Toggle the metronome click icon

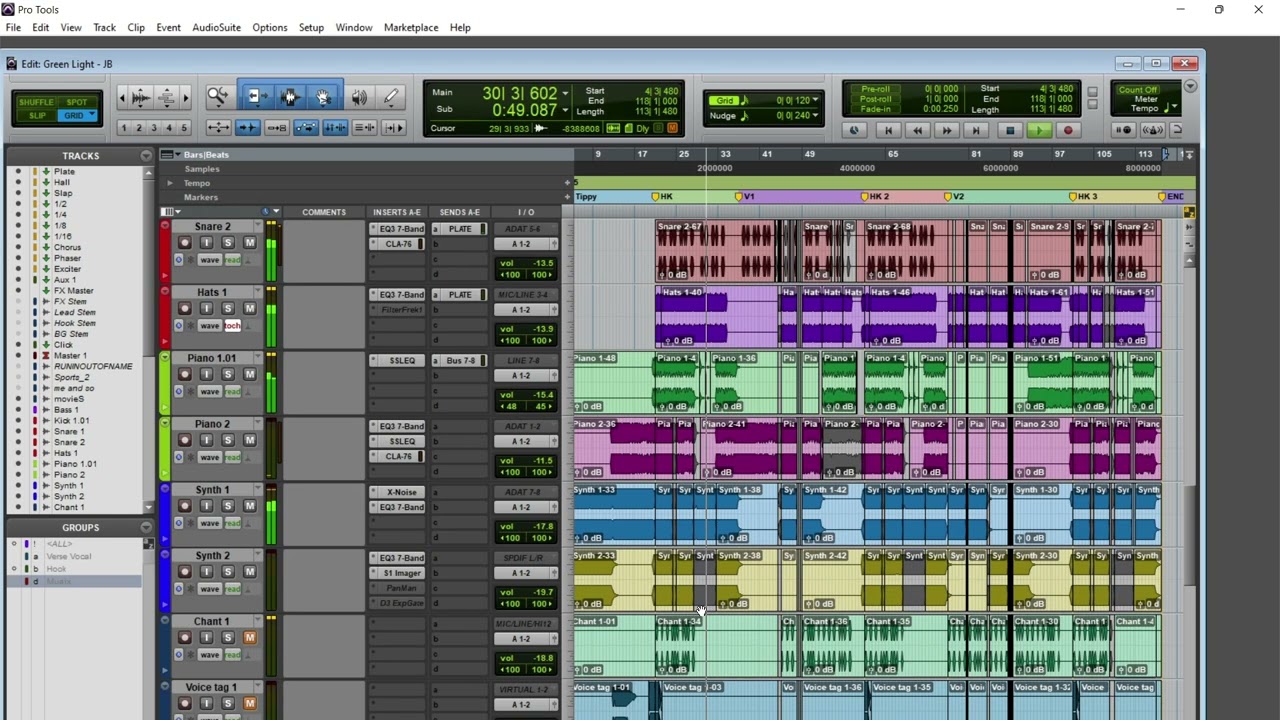tap(1153, 130)
